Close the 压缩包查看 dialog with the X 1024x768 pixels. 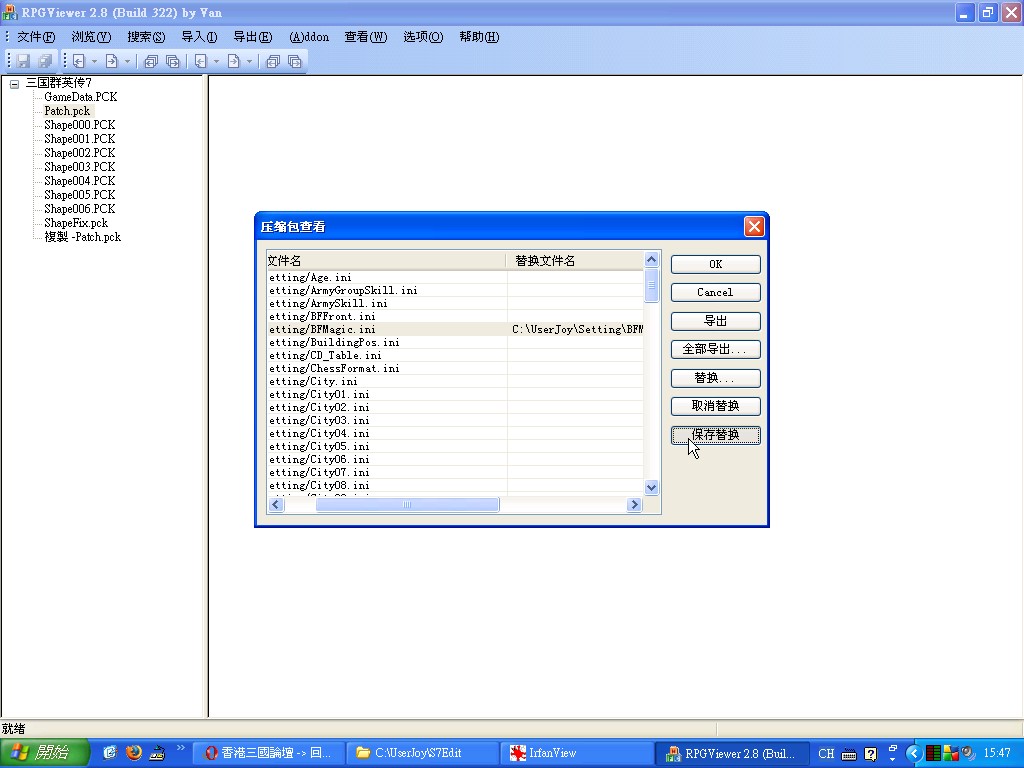tap(754, 227)
